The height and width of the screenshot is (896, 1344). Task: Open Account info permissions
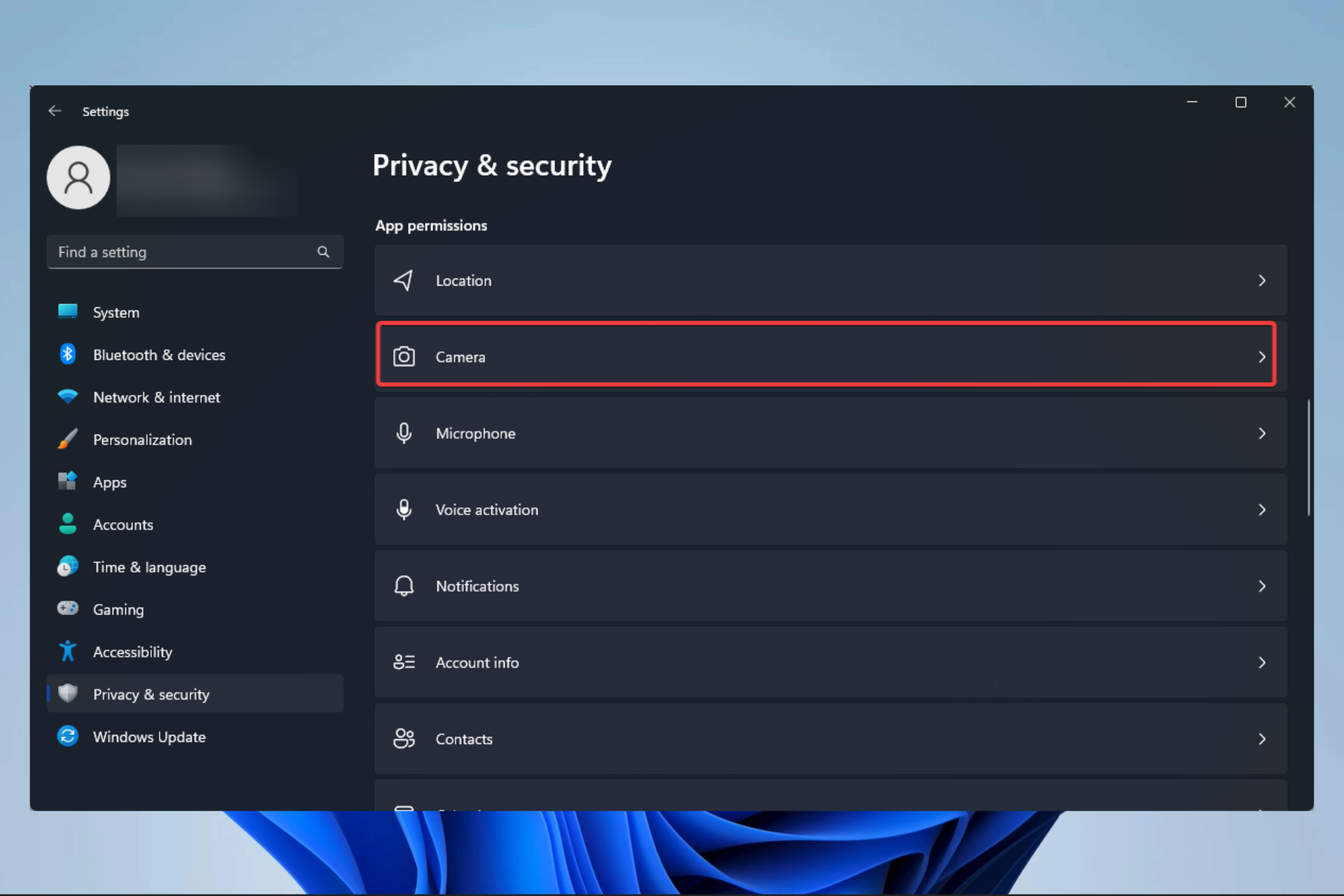pyautogui.click(x=830, y=662)
